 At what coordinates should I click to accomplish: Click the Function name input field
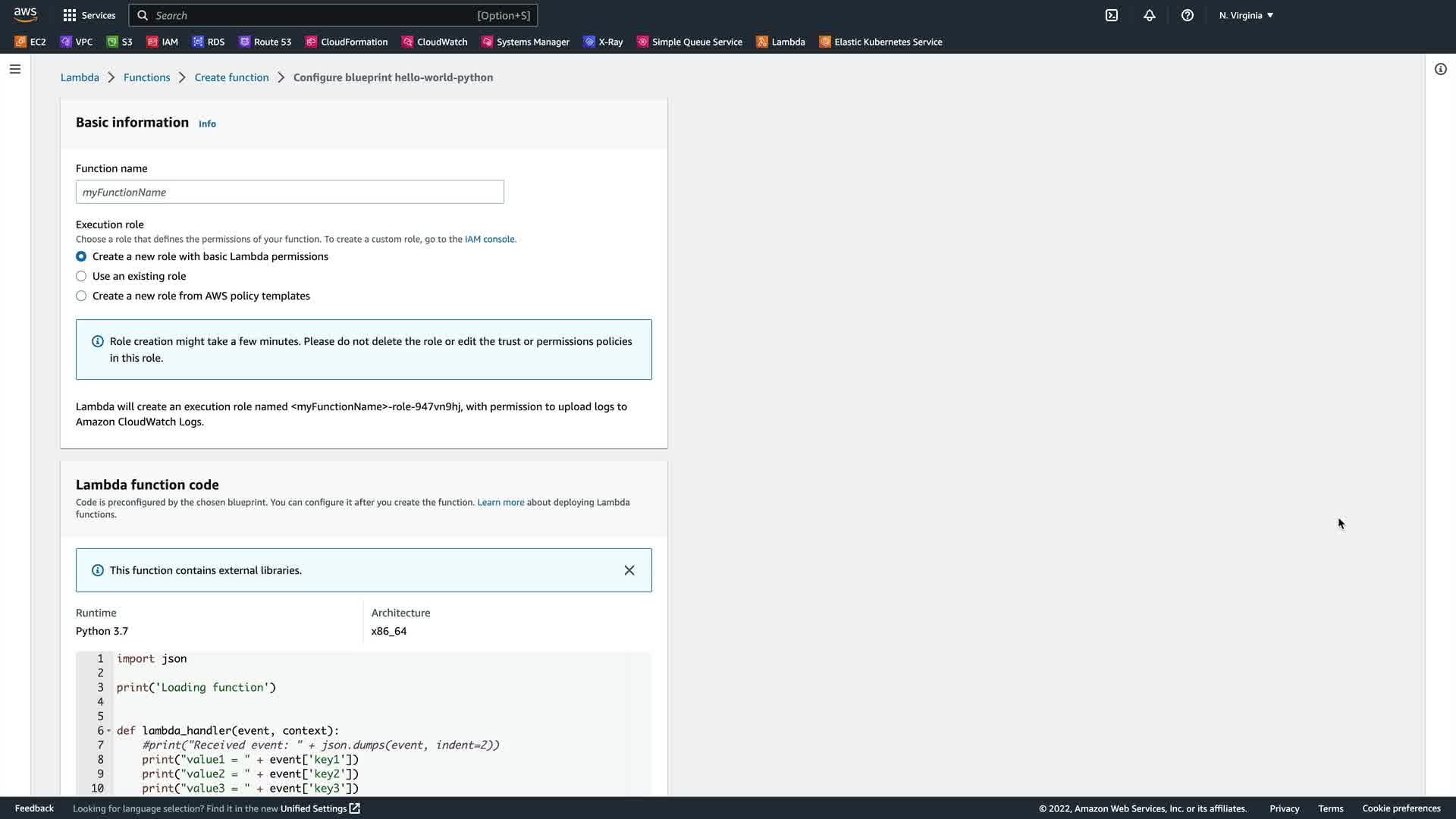pos(290,192)
